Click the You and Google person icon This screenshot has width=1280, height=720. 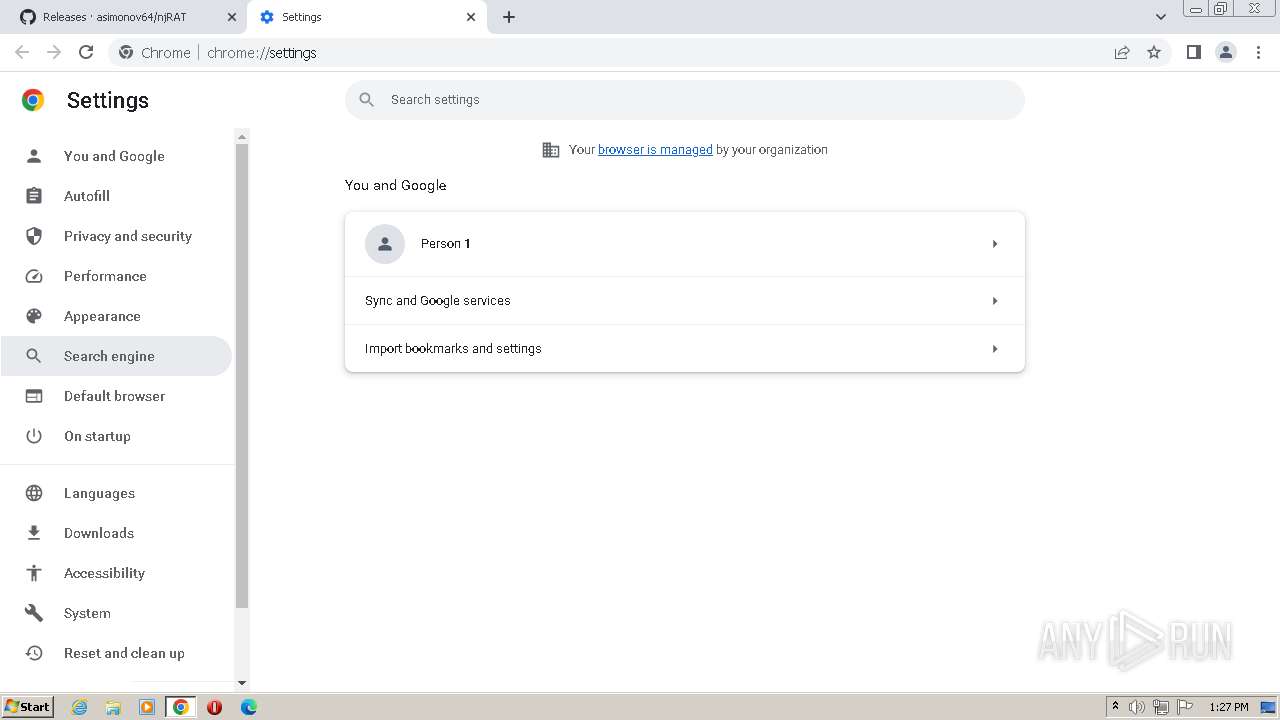[x=34, y=156]
